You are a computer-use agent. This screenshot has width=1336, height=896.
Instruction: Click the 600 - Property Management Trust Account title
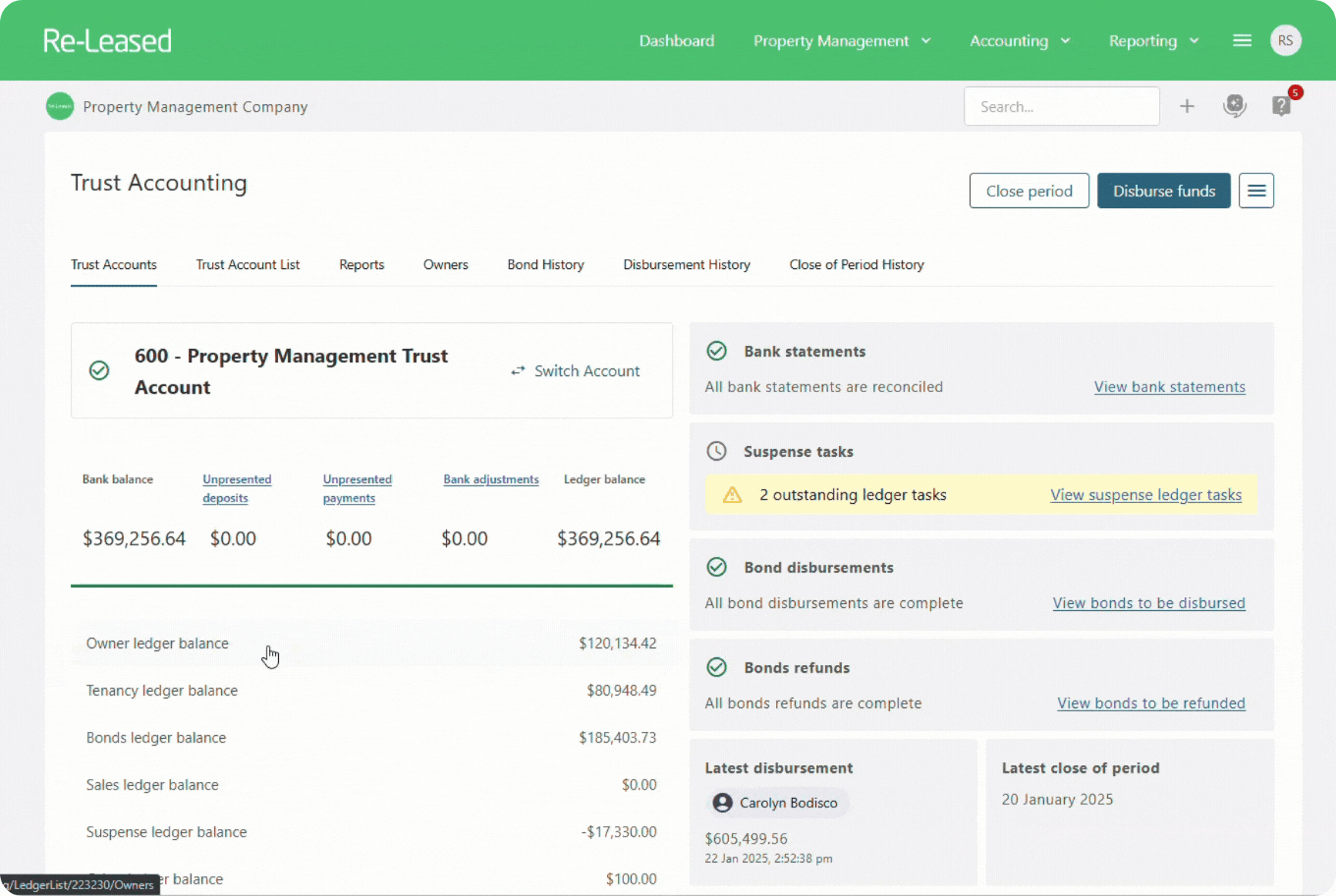[x=291, y=371]
